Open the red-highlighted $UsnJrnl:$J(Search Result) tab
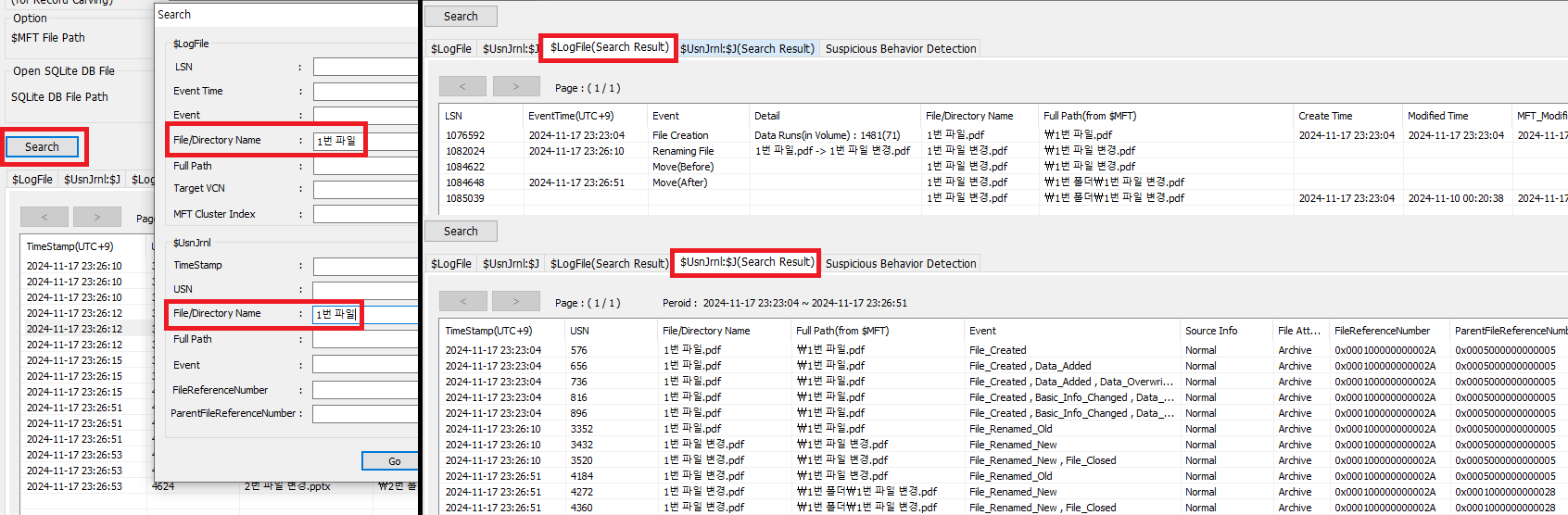This screenshot has width=1568, height=515. click(x=746, y=262)
